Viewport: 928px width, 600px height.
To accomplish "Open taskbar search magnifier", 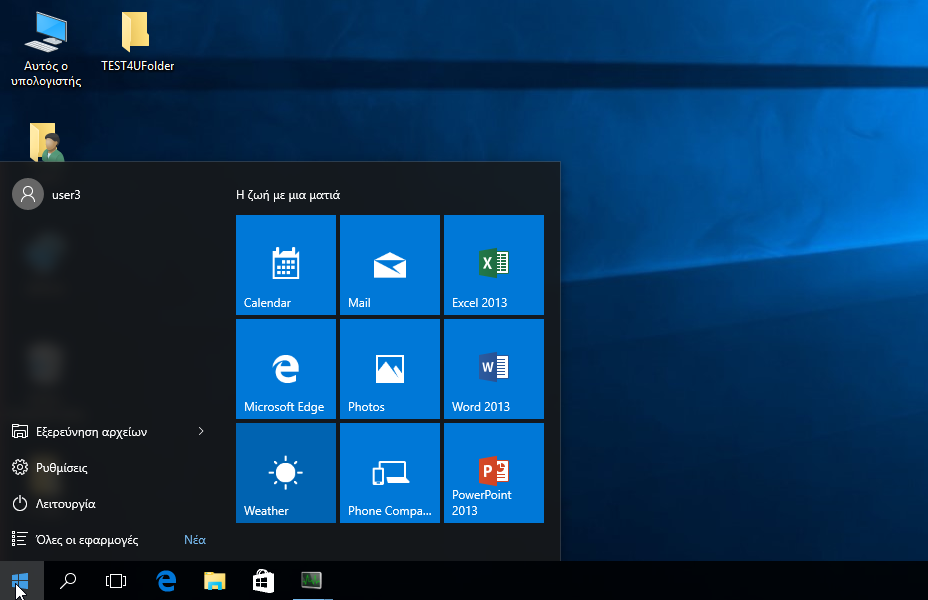I will (68, 581).
